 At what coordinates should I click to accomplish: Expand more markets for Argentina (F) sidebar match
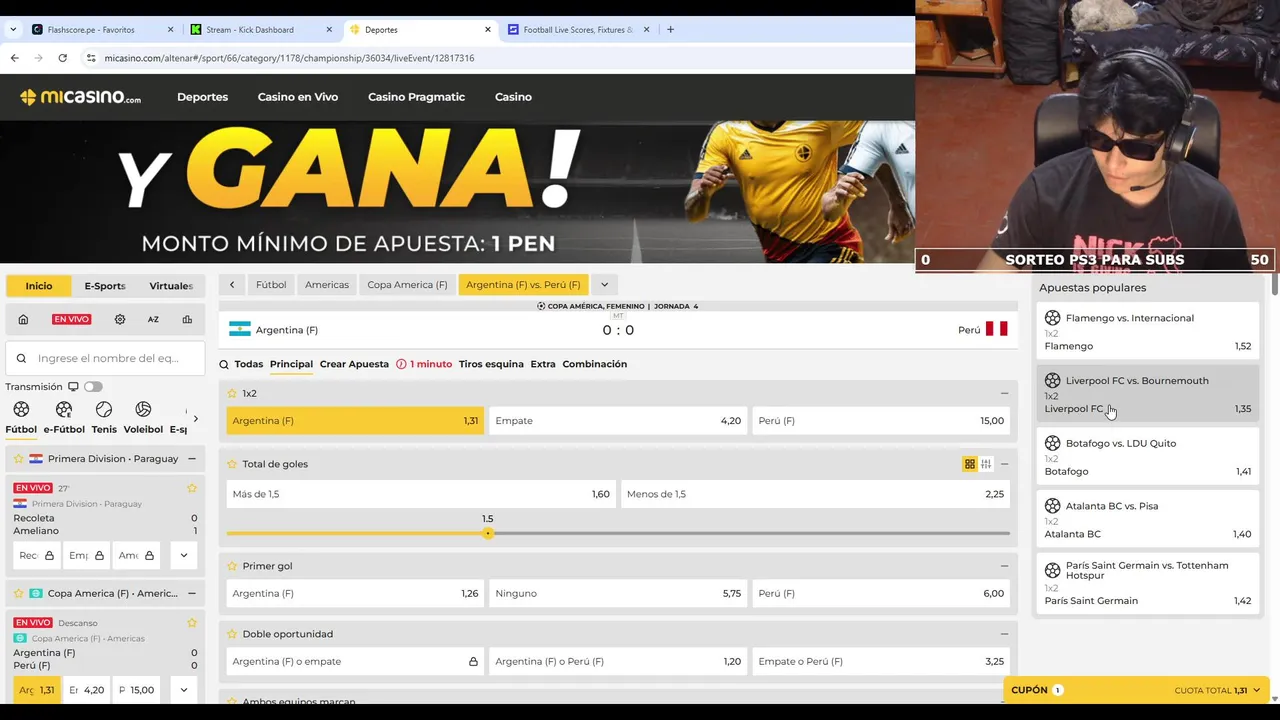[x=183, y=690]
